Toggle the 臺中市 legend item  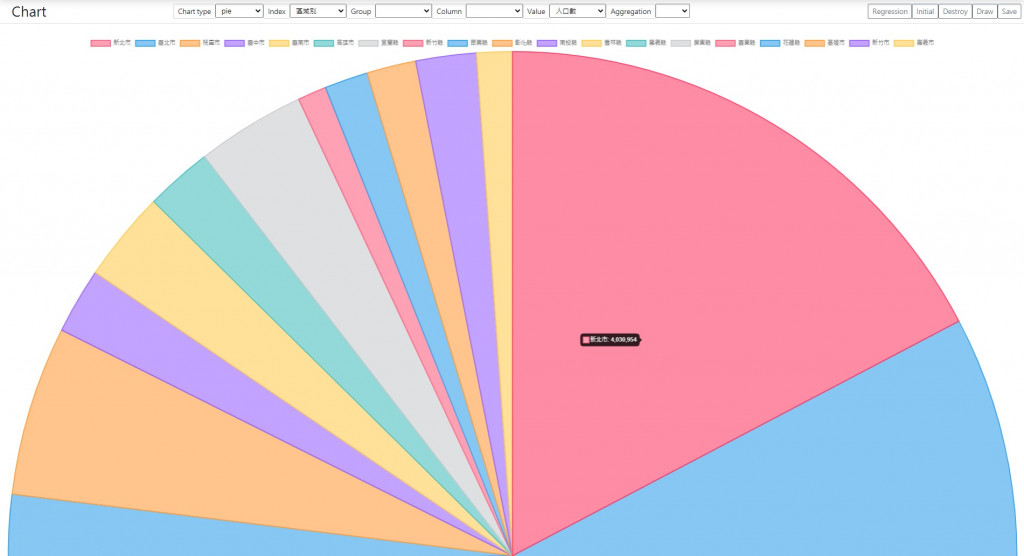pos(244,42)
